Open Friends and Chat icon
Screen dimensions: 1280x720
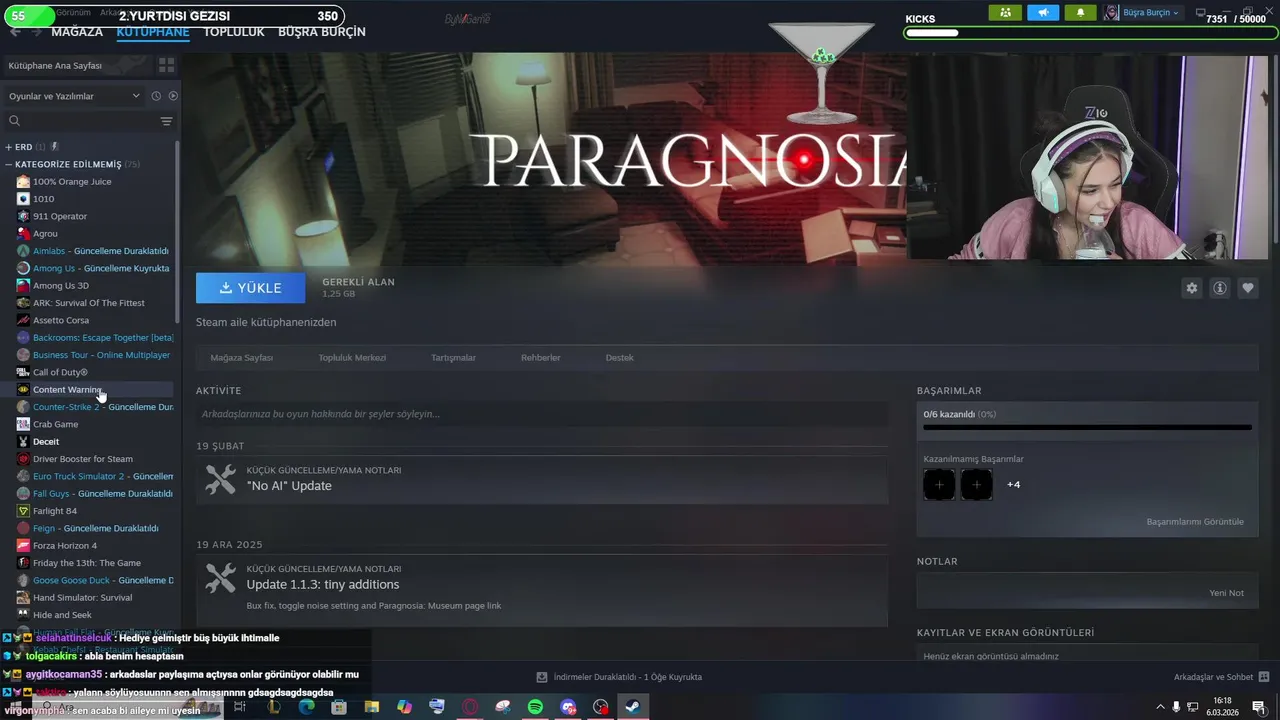[1263, 677]
